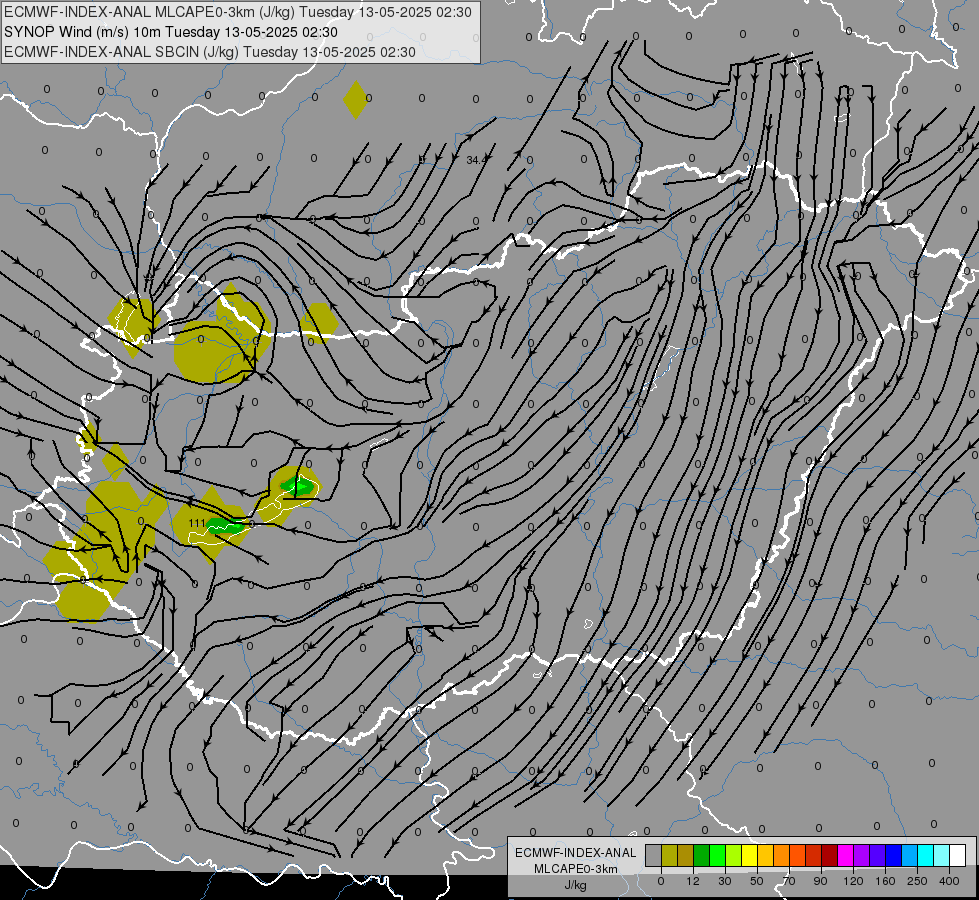This screenshot has width=979, height=900.
Task: Click the legend tick label 90
Action: tap(820, 881)
